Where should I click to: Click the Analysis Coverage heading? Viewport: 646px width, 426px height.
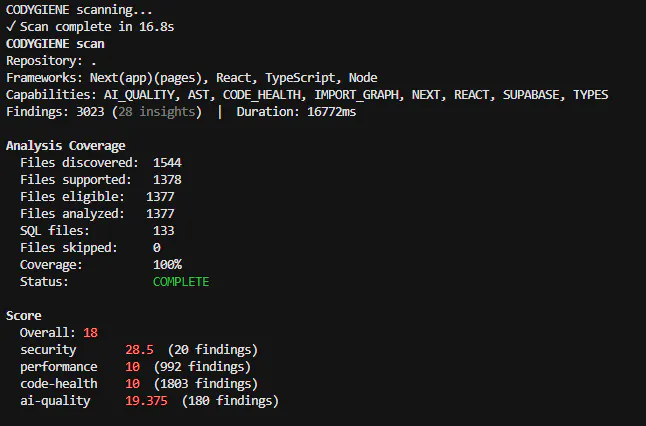click(66, 146)
